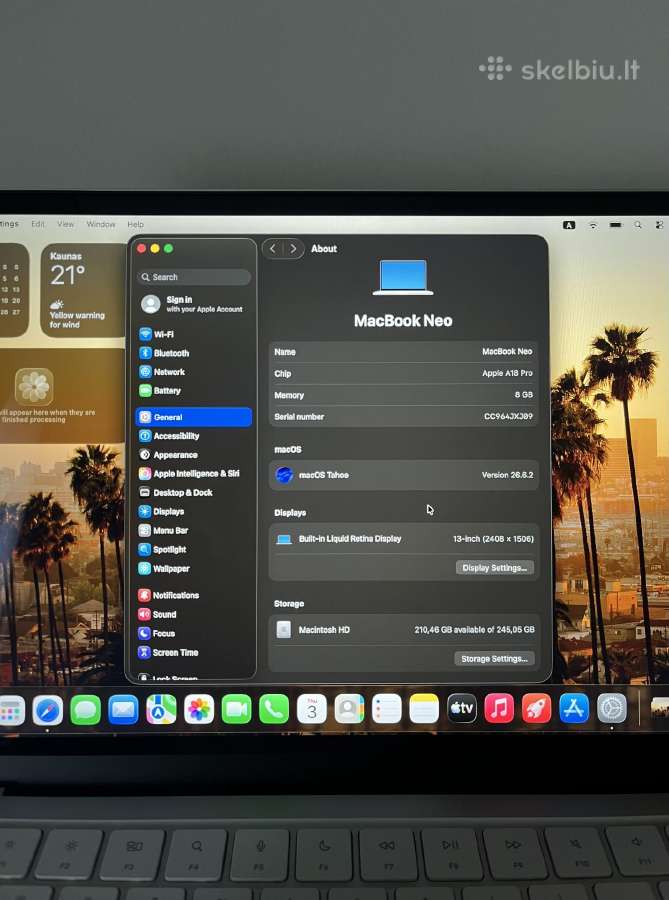Open FaceTime from the Dock
Image resolution: width=669 pixels, height=900 pixels.
pyautogui.click(x=236, y=709)
